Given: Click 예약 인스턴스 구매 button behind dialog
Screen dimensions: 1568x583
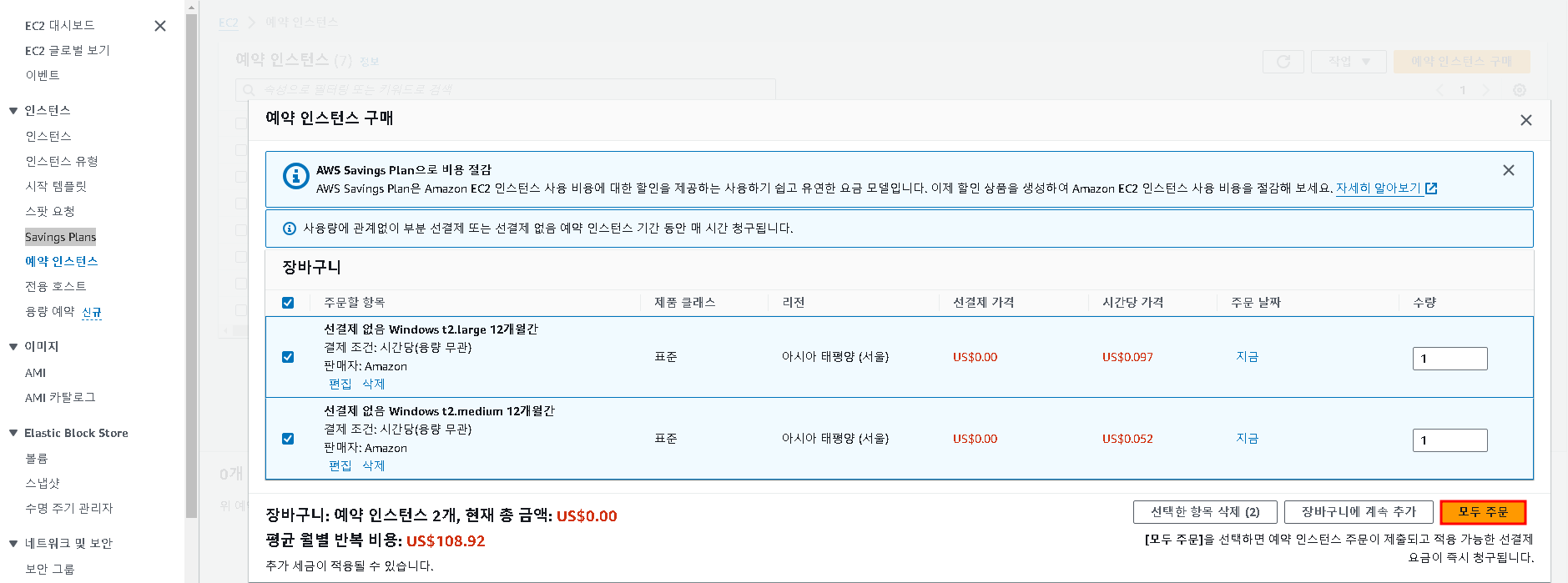Looking at the screenshot, I should (1462, 62).
